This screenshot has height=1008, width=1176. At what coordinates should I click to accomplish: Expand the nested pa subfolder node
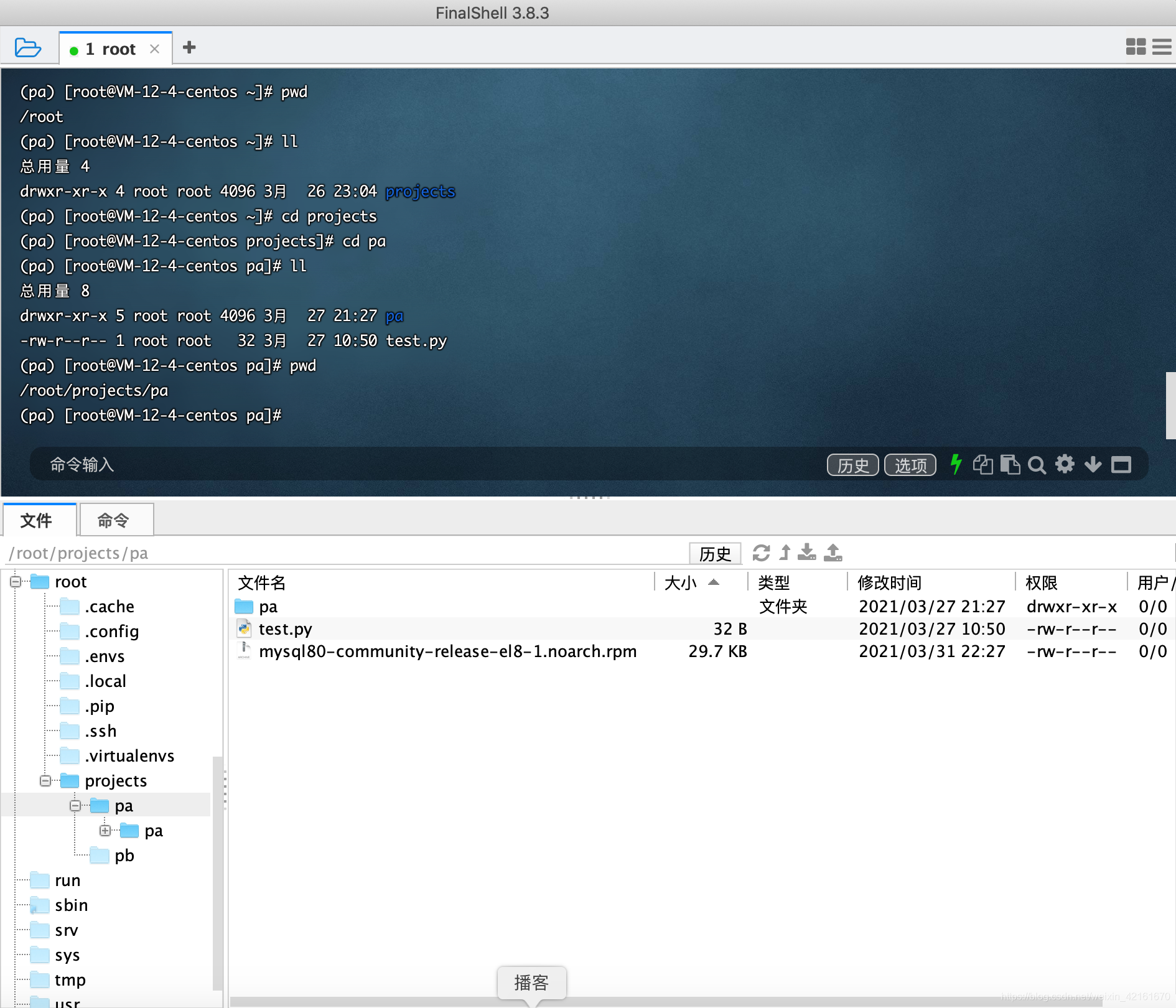pos(105,831)
